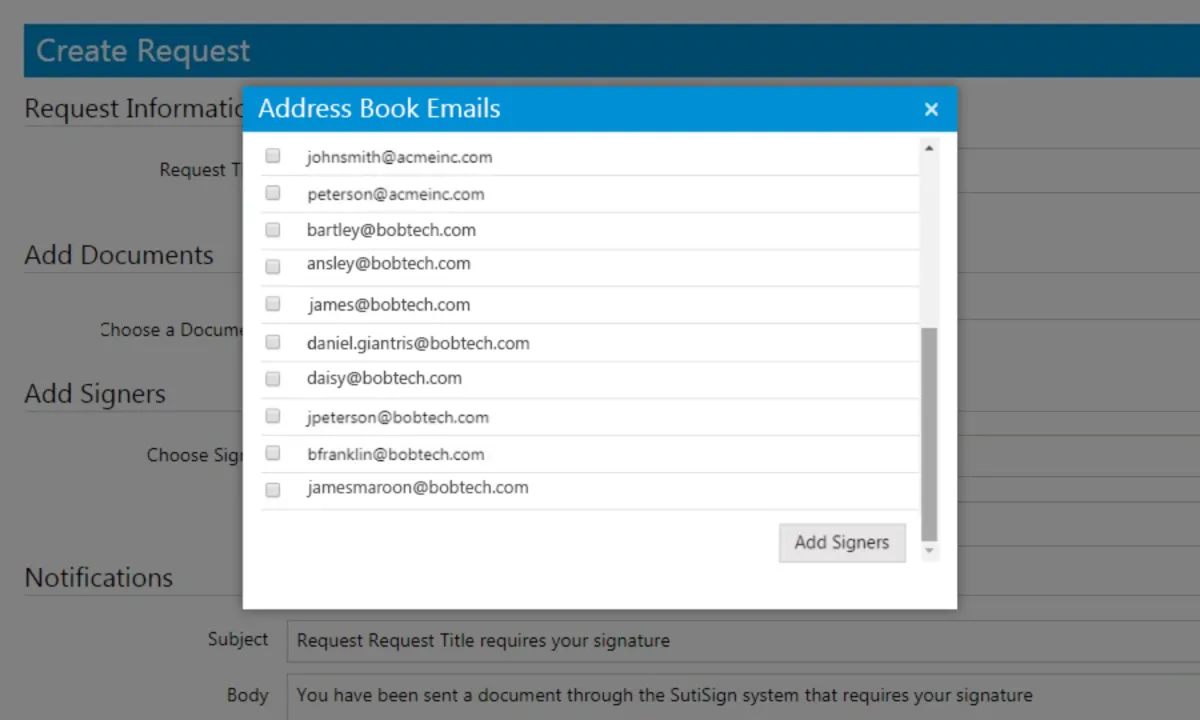This screenshot has height=720, width=1200.
Task: Tick the bfranklin@bobtech.com checkbox
Action: 272,453
